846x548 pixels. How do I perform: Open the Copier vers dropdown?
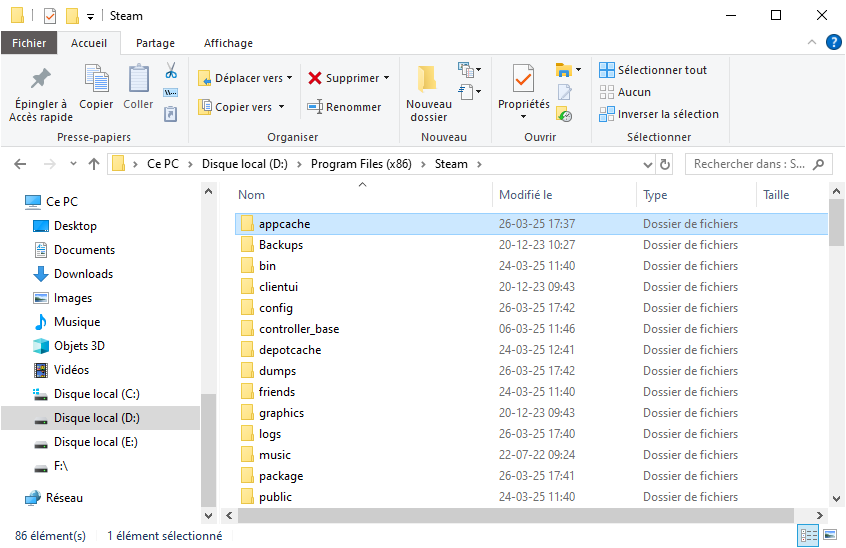tap(241, 107)
